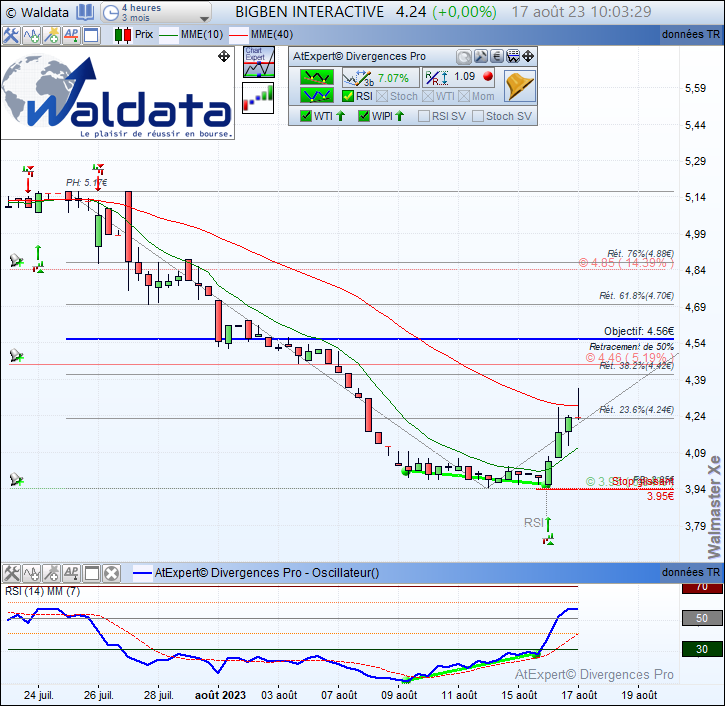Screen dimensions: 725x706
Task: Click the PH: 5.17€ label
Action: [x=86, y=183]
